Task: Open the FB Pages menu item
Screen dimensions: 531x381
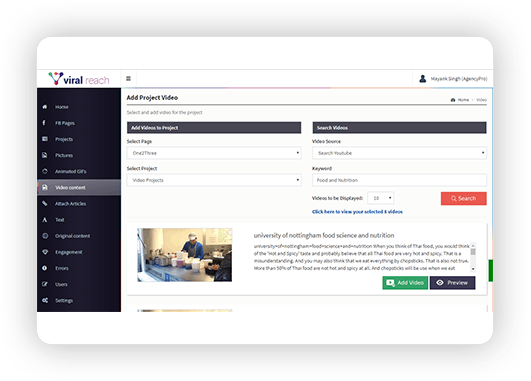Action: pos(79,123)
